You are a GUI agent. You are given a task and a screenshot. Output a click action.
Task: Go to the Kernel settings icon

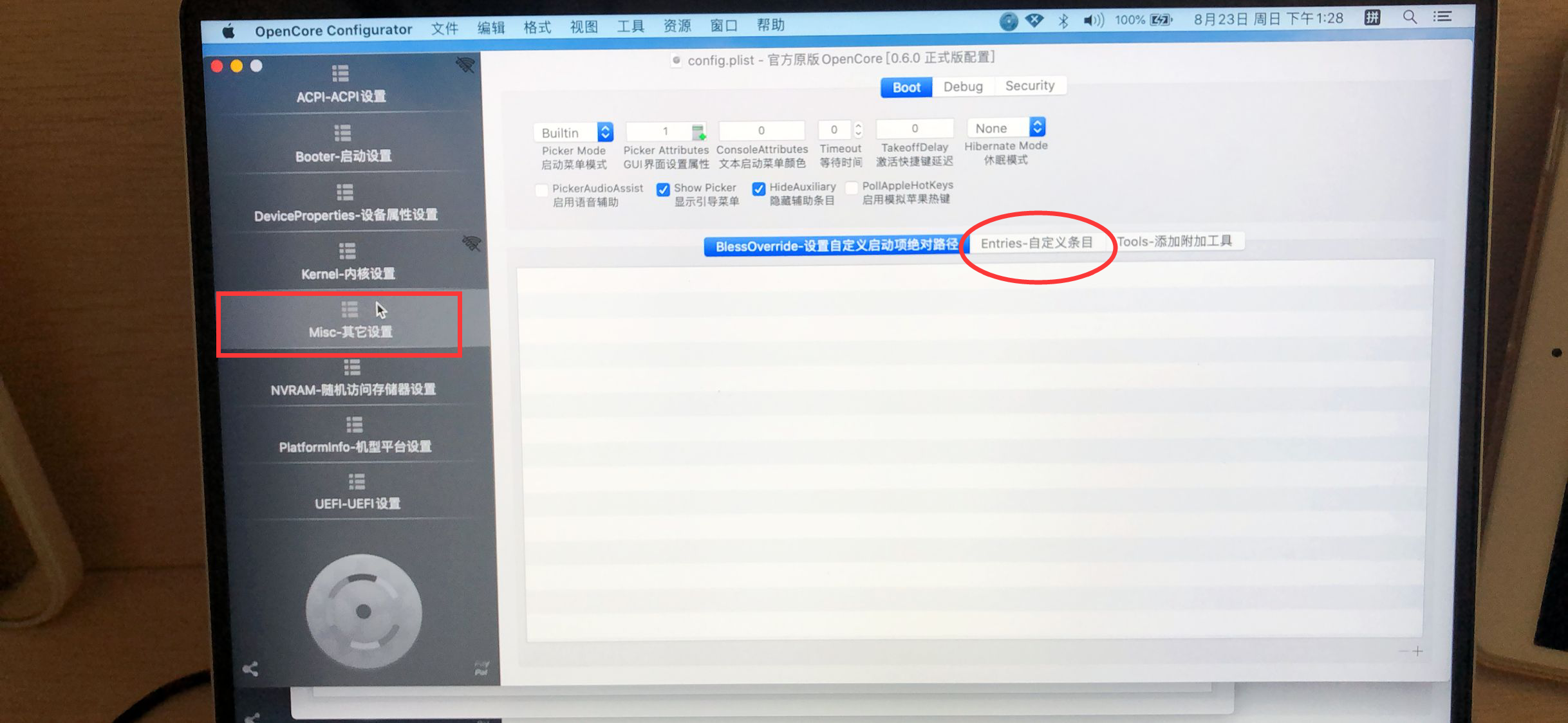(348, 251)
